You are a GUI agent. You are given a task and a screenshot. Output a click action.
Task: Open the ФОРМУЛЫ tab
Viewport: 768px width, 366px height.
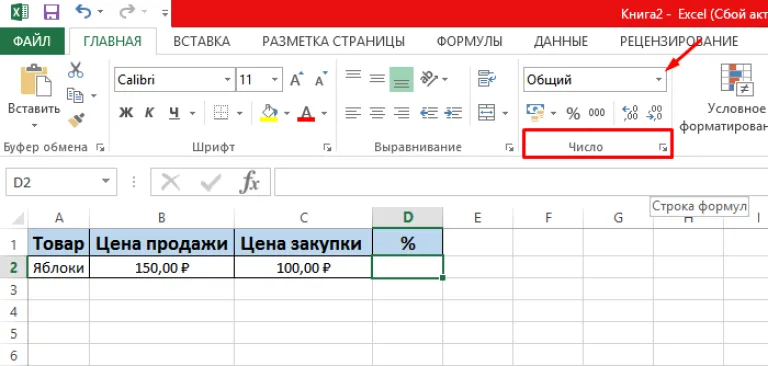470,42
